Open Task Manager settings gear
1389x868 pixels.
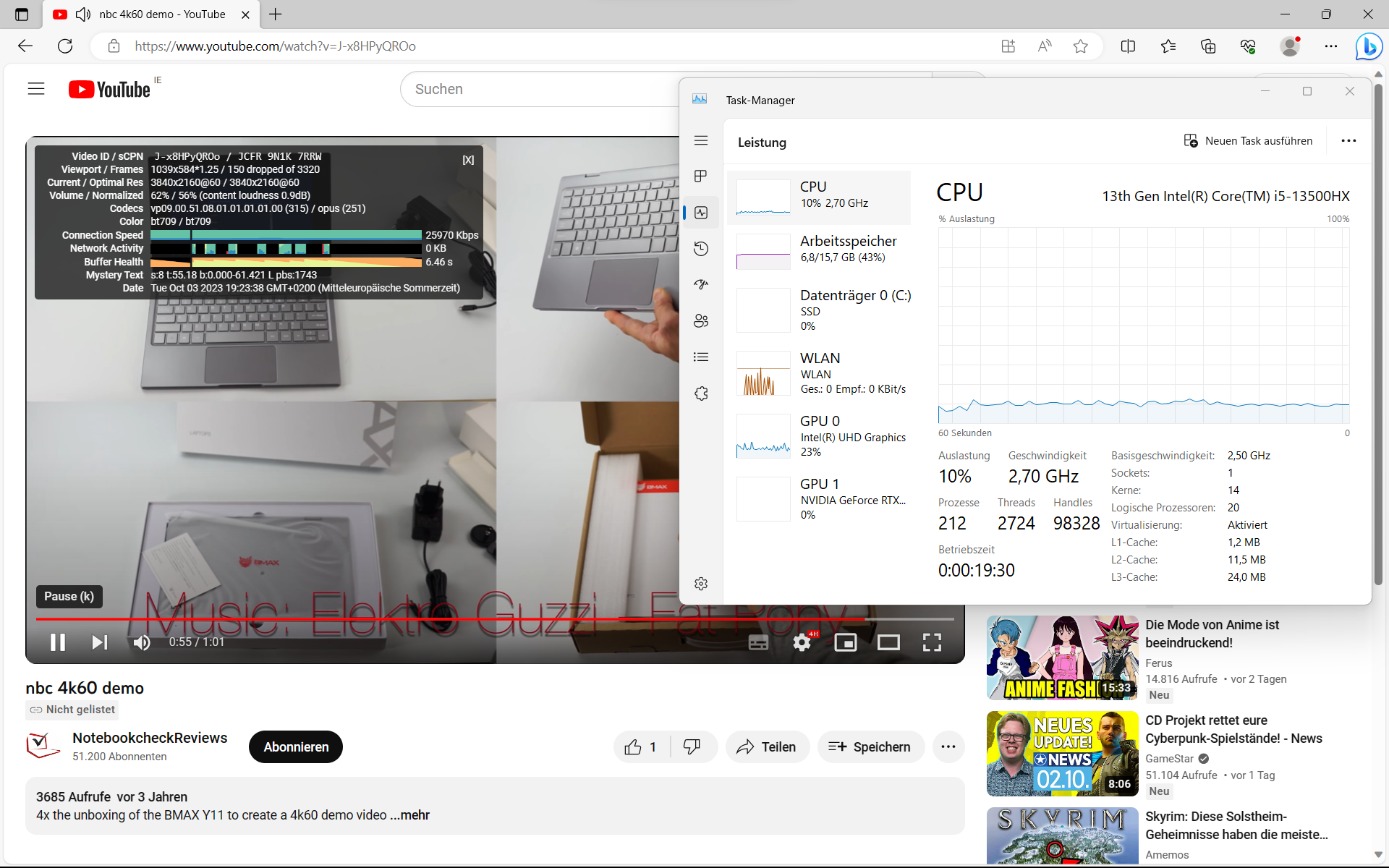pyautogui.click(x=700, y=584)
